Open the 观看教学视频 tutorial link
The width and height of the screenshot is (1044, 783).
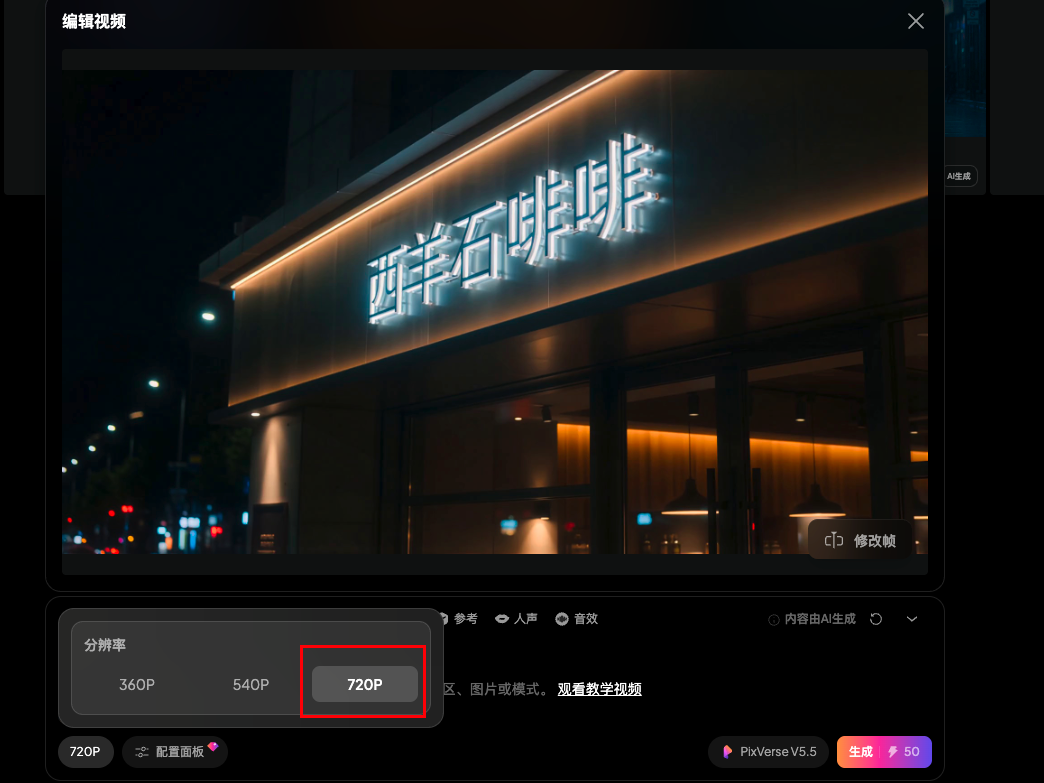pyautogui.click(x=599, y=689)
